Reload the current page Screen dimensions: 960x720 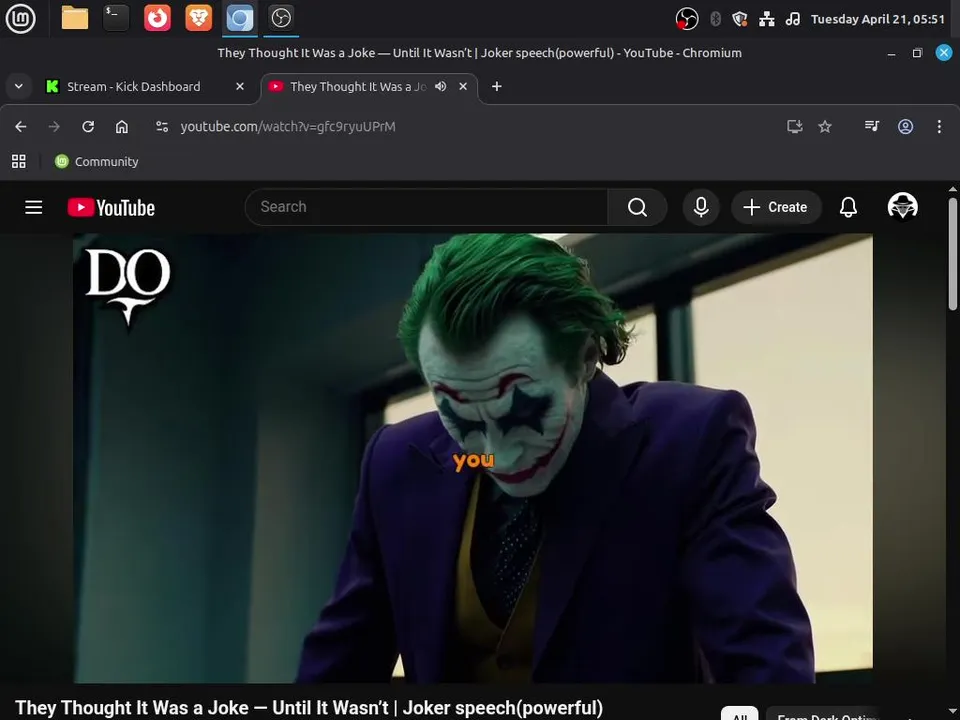pyautogui.click(x=88, y=126)
